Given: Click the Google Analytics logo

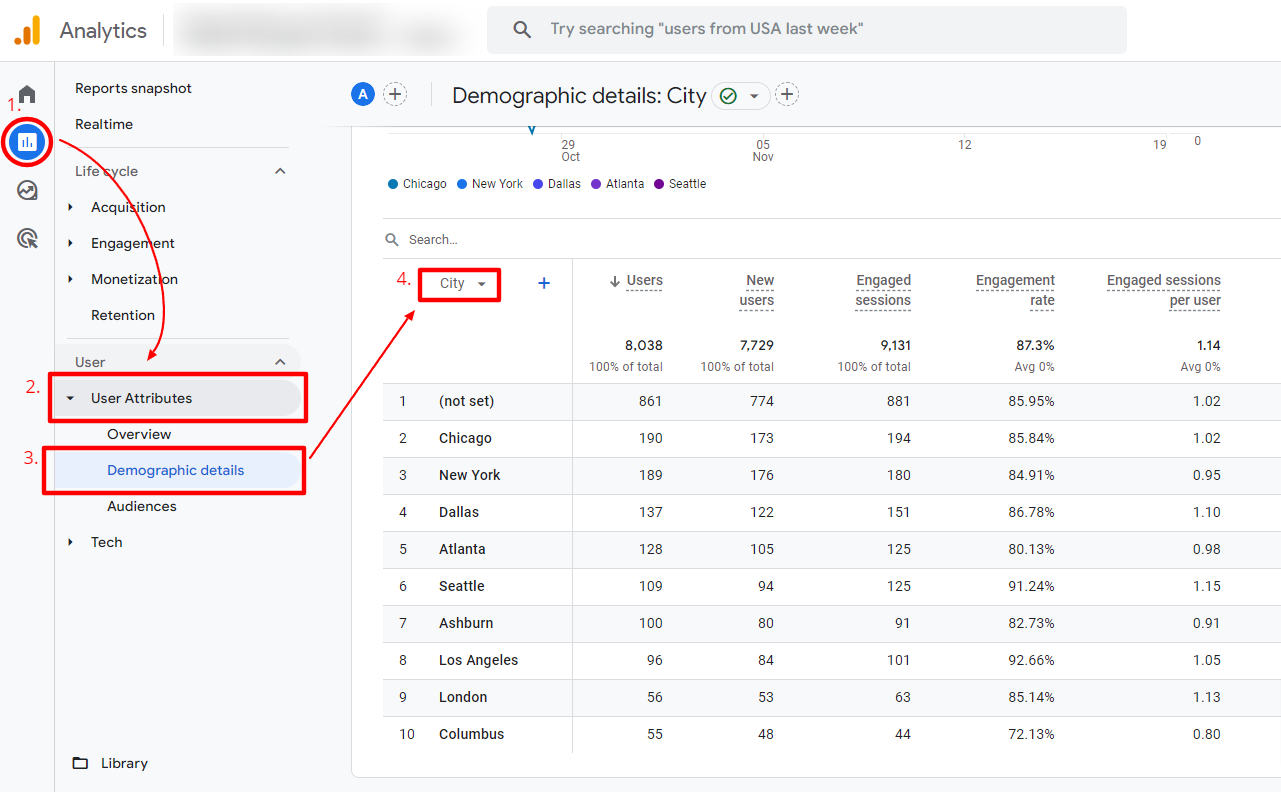Looking at the screenshot, I should [27, 30].
